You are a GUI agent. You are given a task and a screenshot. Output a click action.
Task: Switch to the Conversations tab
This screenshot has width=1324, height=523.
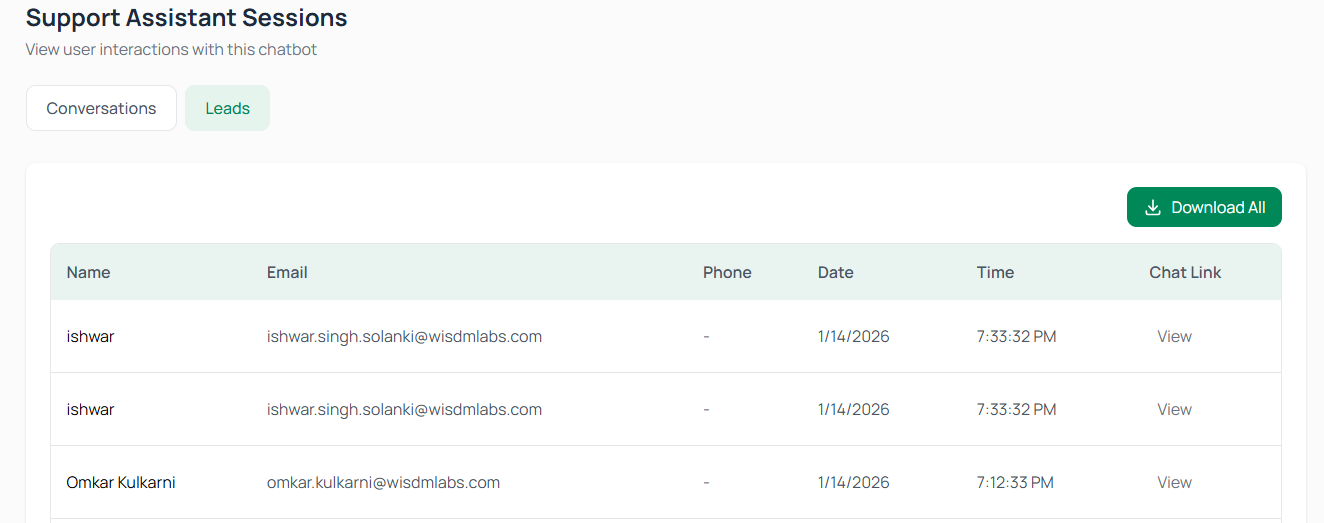click(x=101, y=108)
